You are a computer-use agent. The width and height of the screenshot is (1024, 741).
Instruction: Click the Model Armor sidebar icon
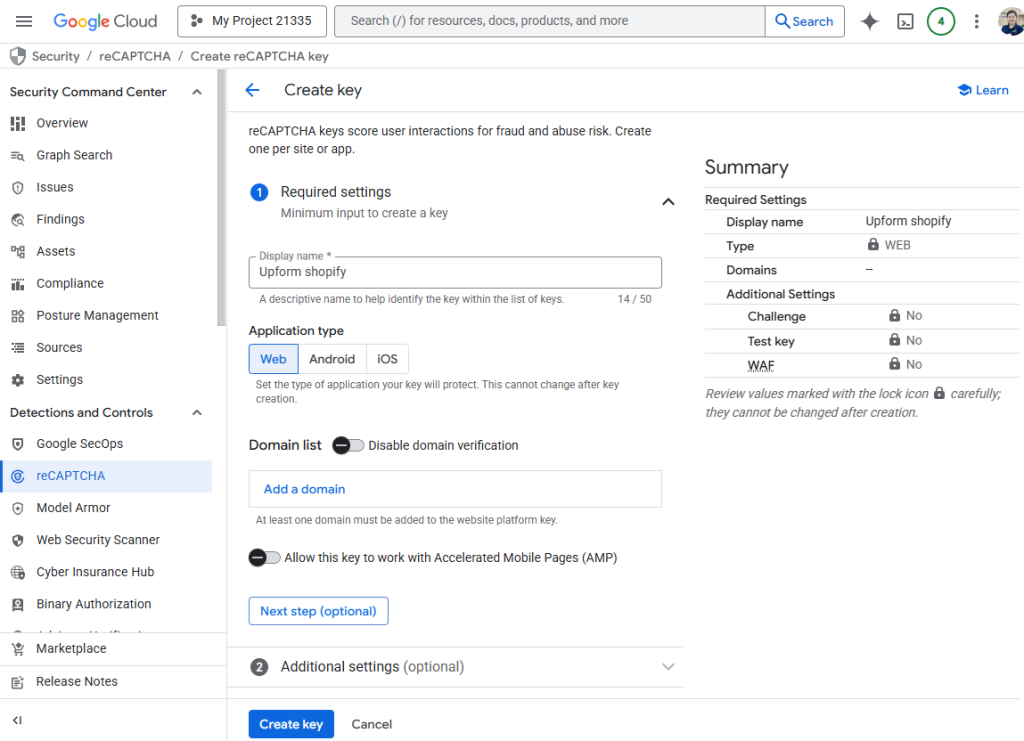point(18,508)
